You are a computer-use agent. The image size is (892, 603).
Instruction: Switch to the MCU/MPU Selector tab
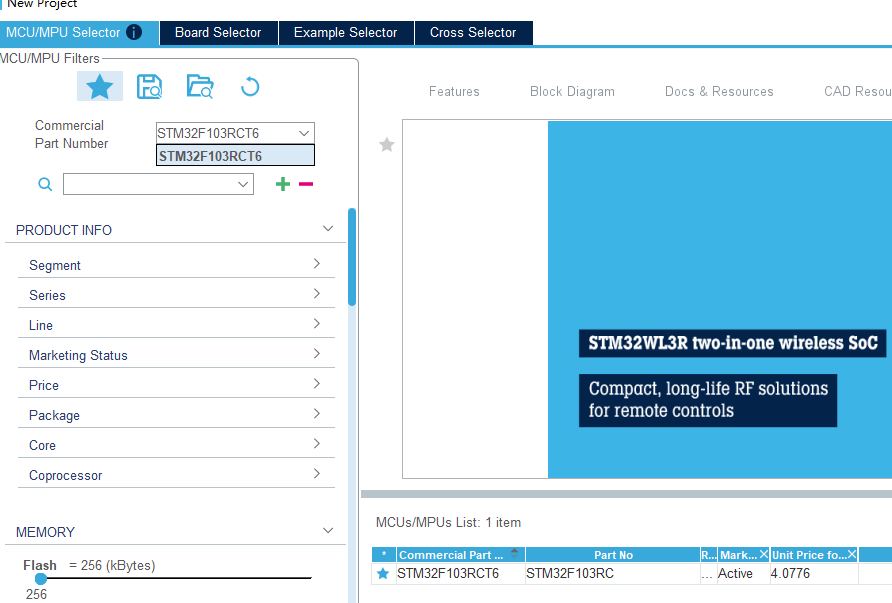79,32
